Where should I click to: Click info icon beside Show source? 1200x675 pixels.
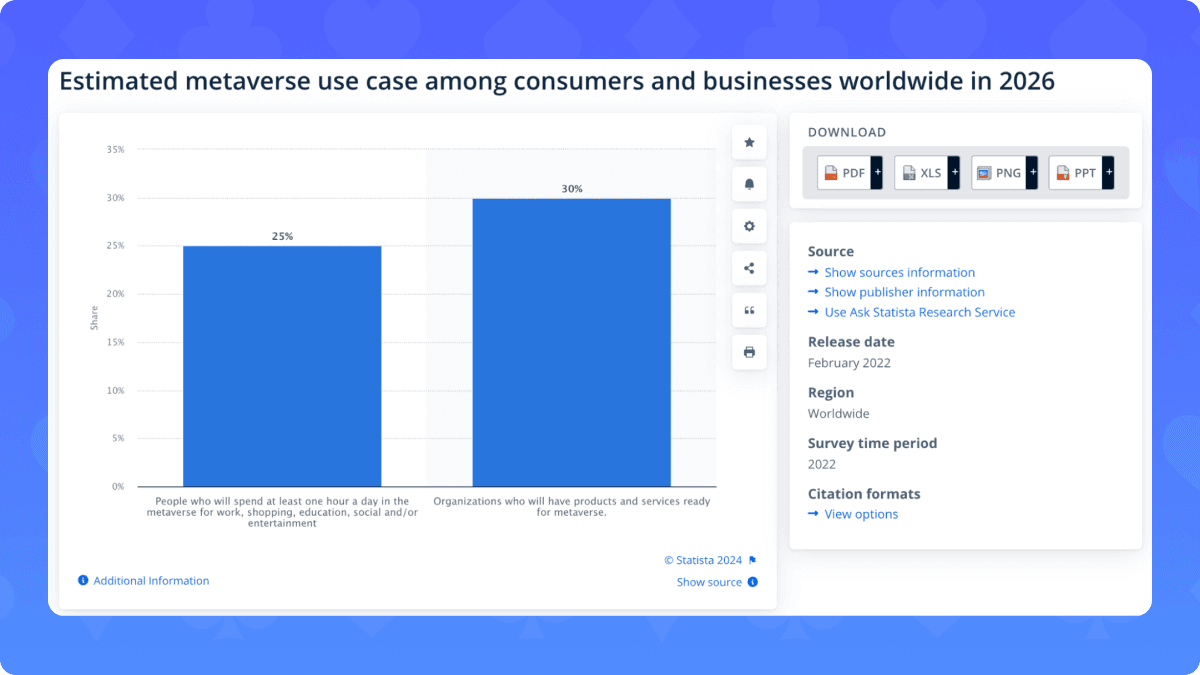752,582
